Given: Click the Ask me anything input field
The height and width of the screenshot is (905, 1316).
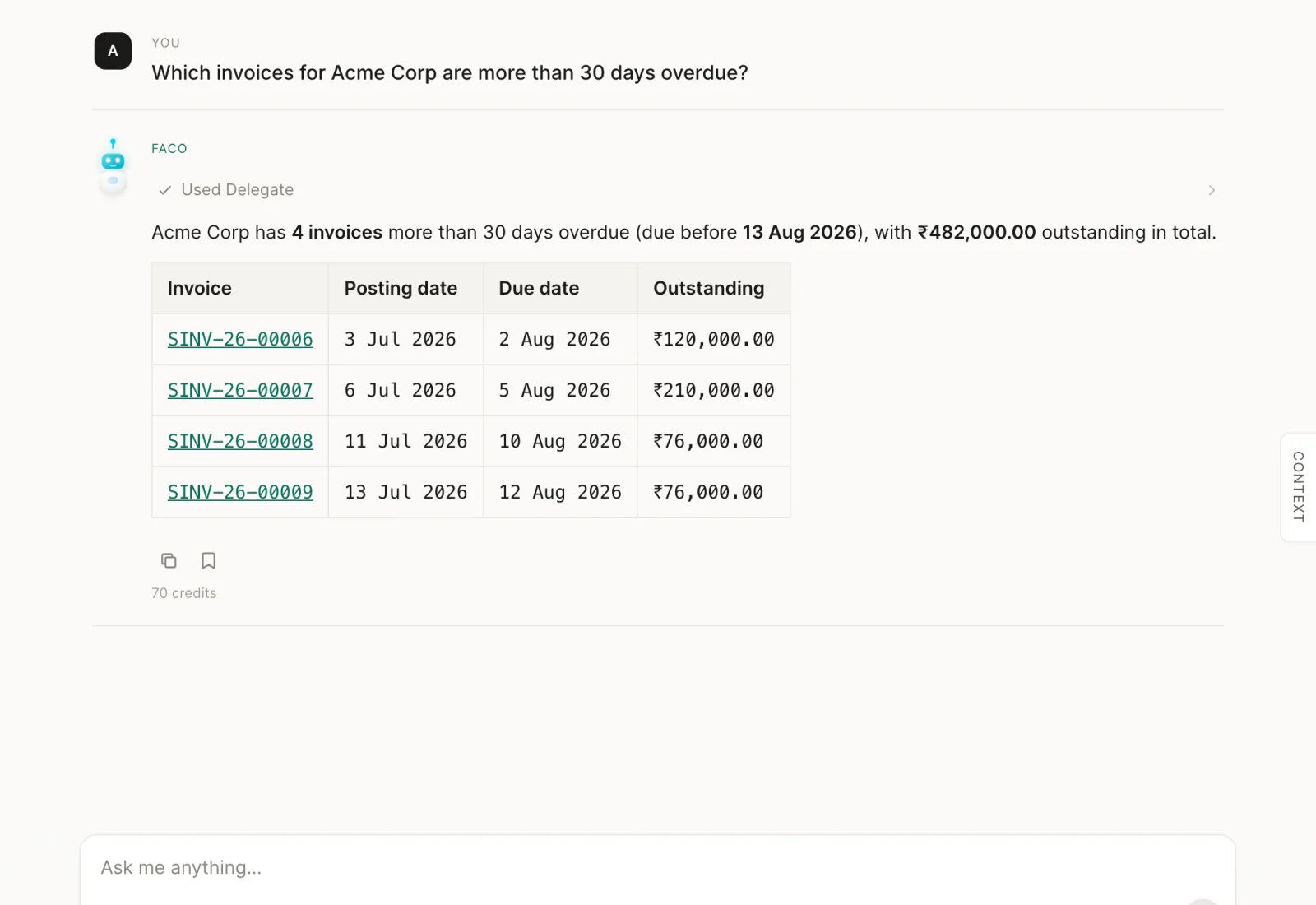Looking at the screenshot, I should pos(658,868).
